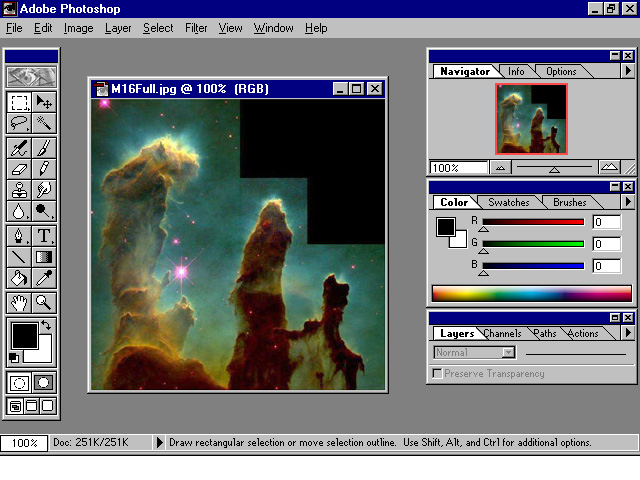The height and width of the screenshot is (480, 640).
Task: Switch to the Info tab
Action: [x=516, y=71]
